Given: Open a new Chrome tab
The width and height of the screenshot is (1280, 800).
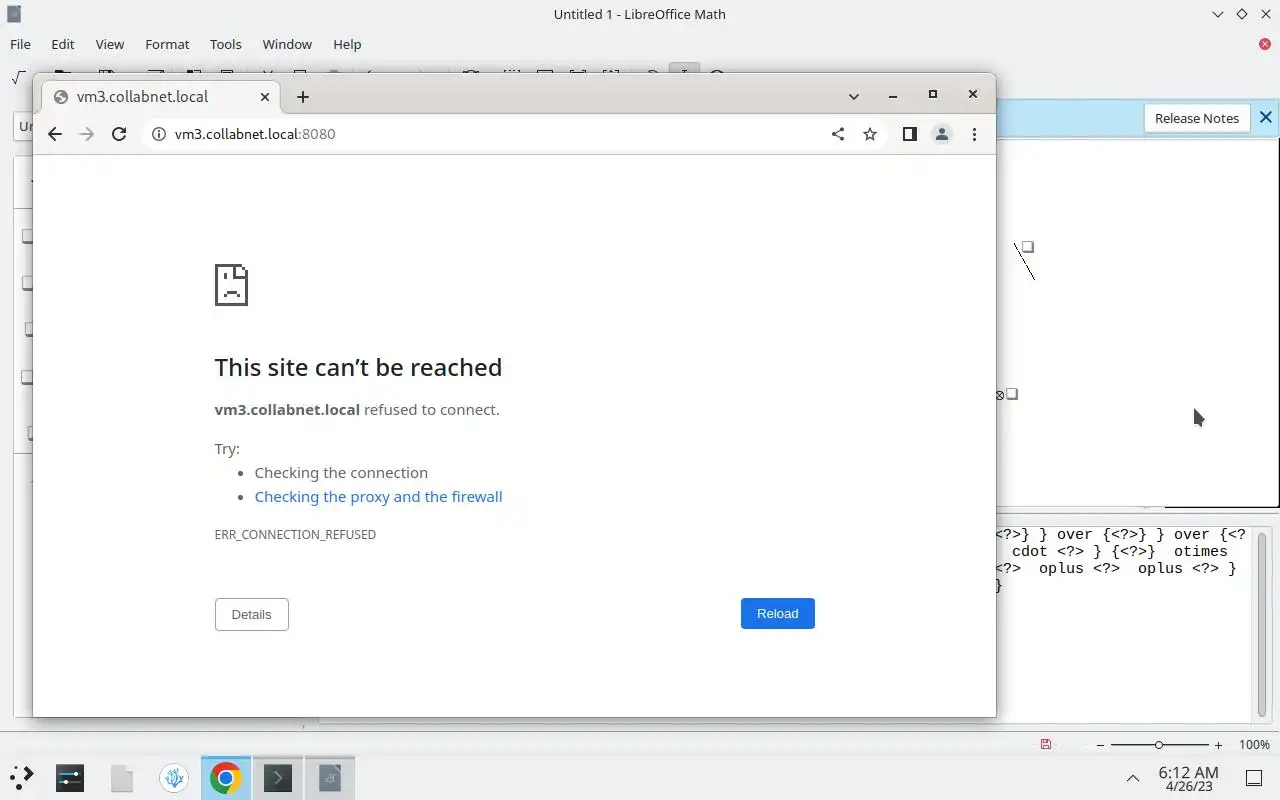Looking at the screenshot, I should [303, 97].
